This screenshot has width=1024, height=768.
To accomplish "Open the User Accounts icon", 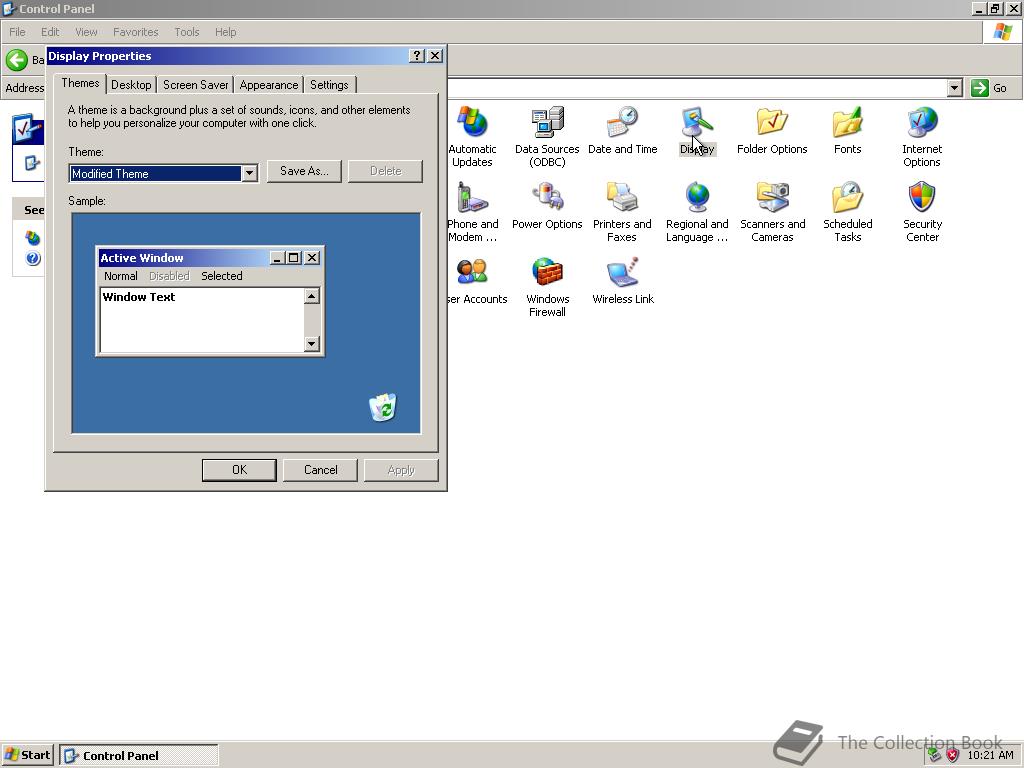I will point(472,272).
